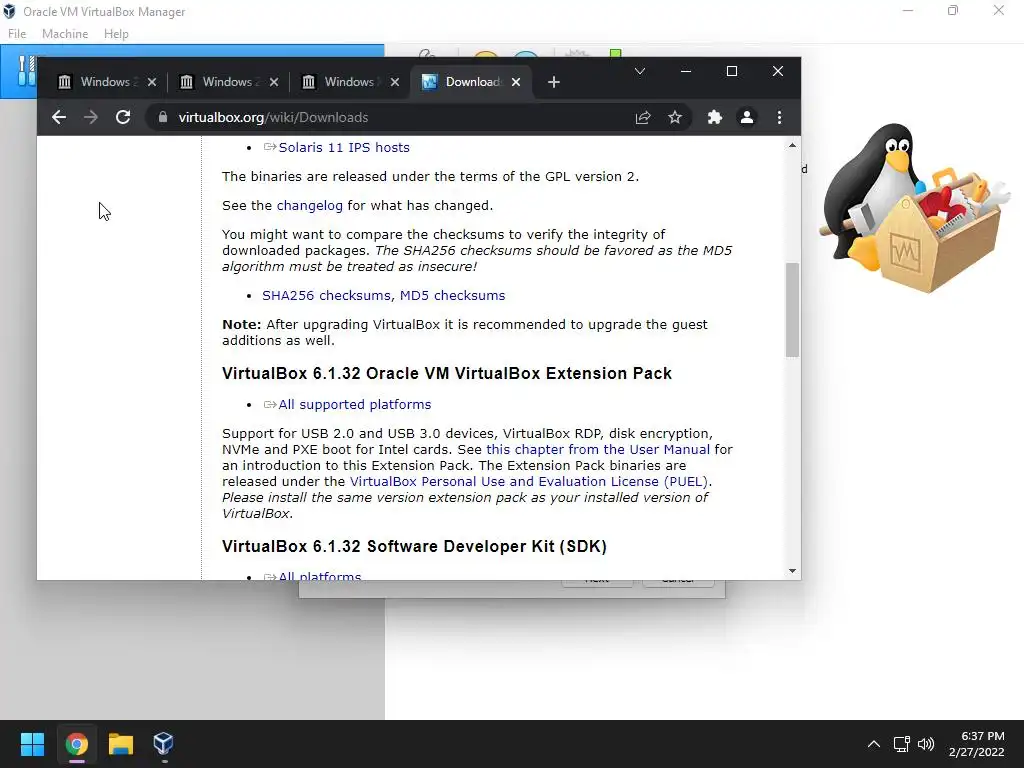
Task: Open VirtualBox PUEL license link
Action: tap(530, 482)
